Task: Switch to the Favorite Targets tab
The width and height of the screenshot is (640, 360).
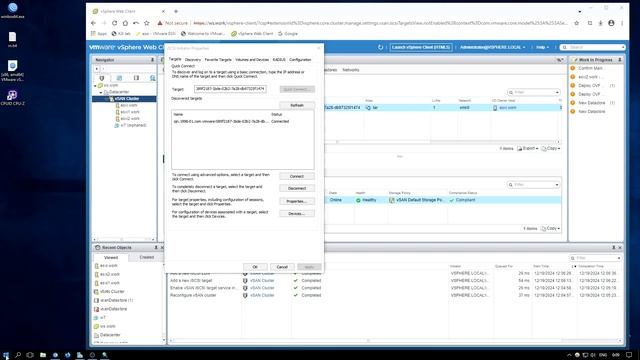Action: pyautogui.click(x=218, y=60)
